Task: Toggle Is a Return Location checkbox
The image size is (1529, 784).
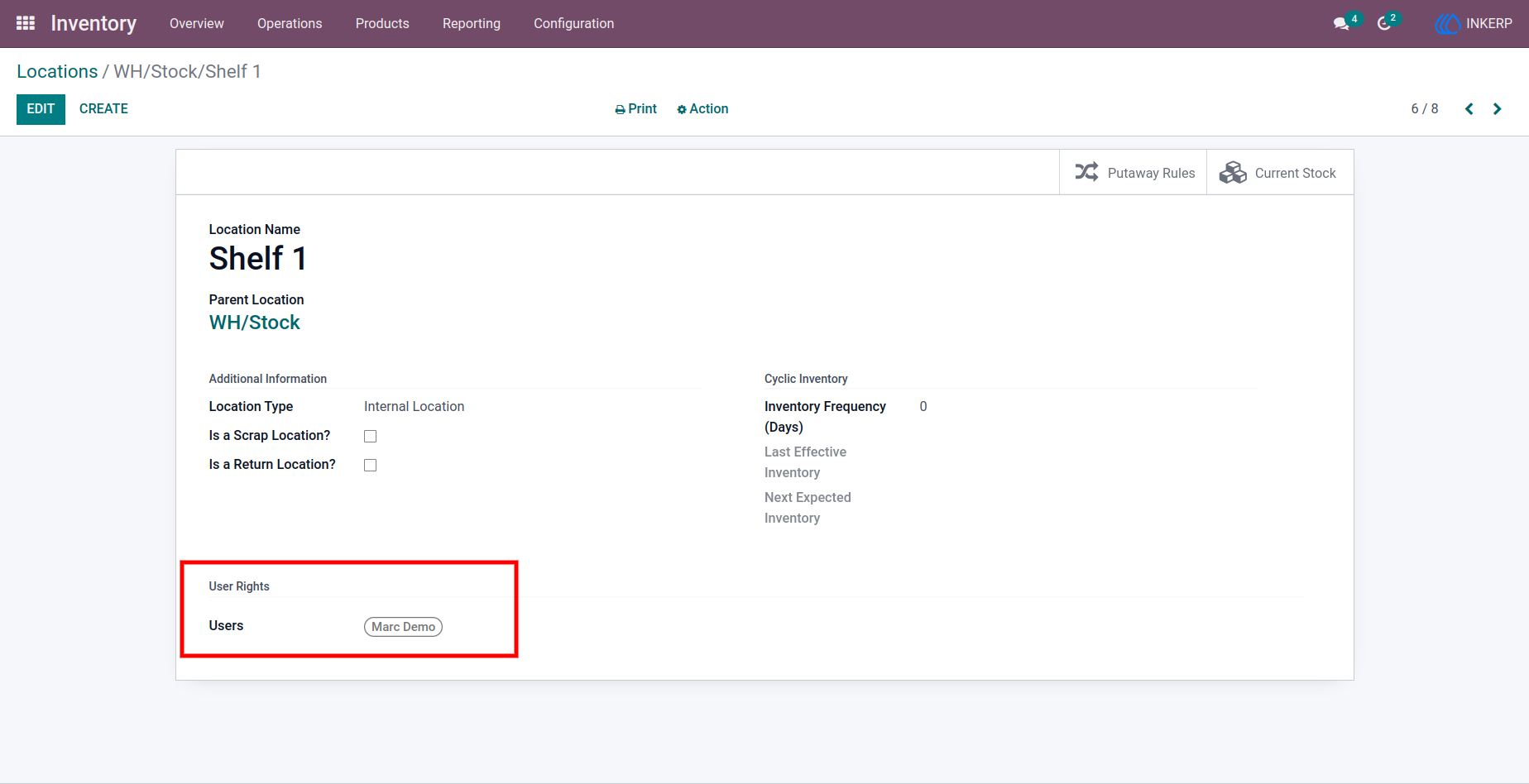Action: [x=371, y=465]
